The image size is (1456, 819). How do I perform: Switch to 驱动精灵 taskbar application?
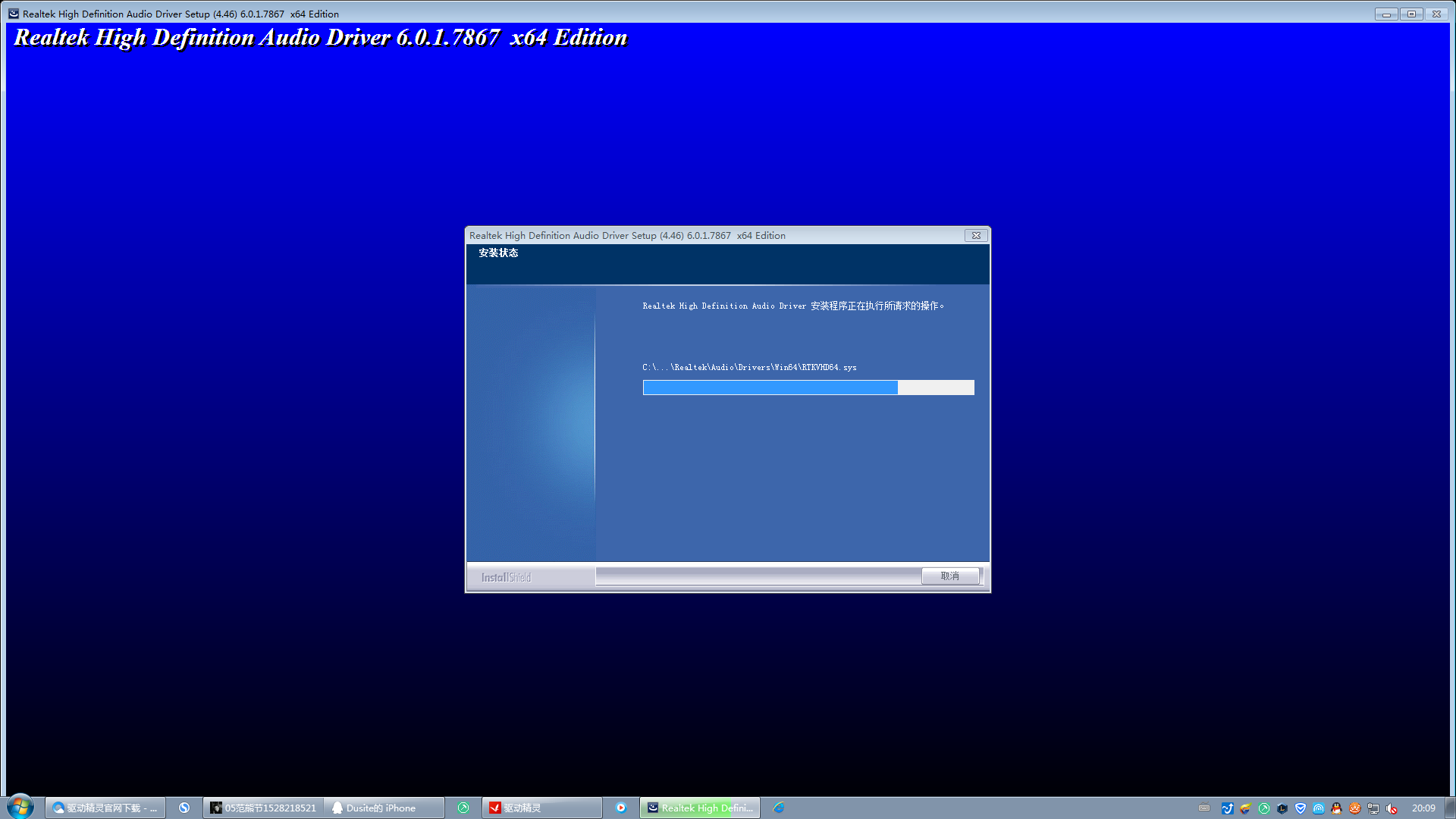[542, 808]
